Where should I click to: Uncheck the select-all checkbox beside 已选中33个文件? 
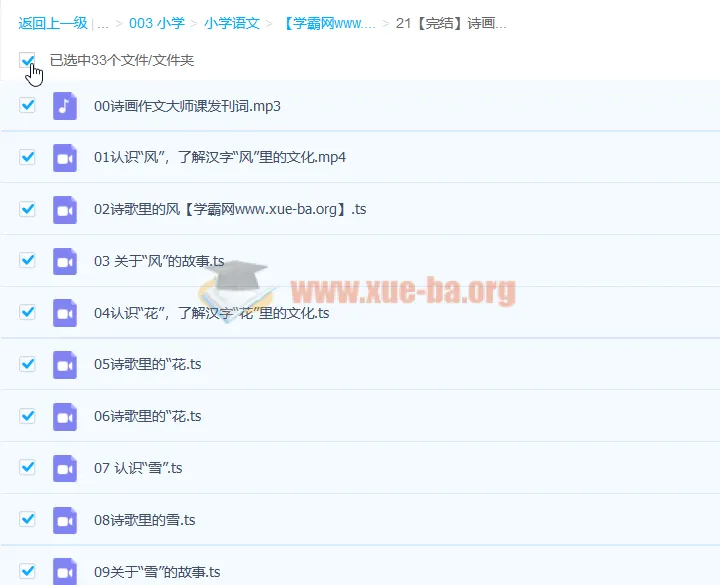tap(28, 60)
